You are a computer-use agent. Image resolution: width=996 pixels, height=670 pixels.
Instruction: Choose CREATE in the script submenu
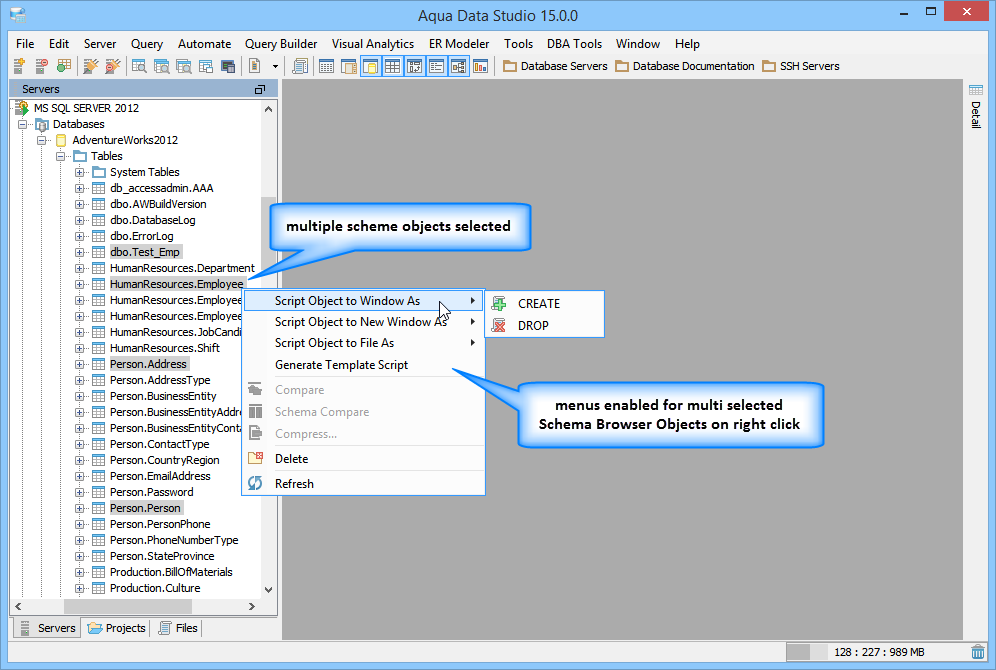tap(544, 304)
